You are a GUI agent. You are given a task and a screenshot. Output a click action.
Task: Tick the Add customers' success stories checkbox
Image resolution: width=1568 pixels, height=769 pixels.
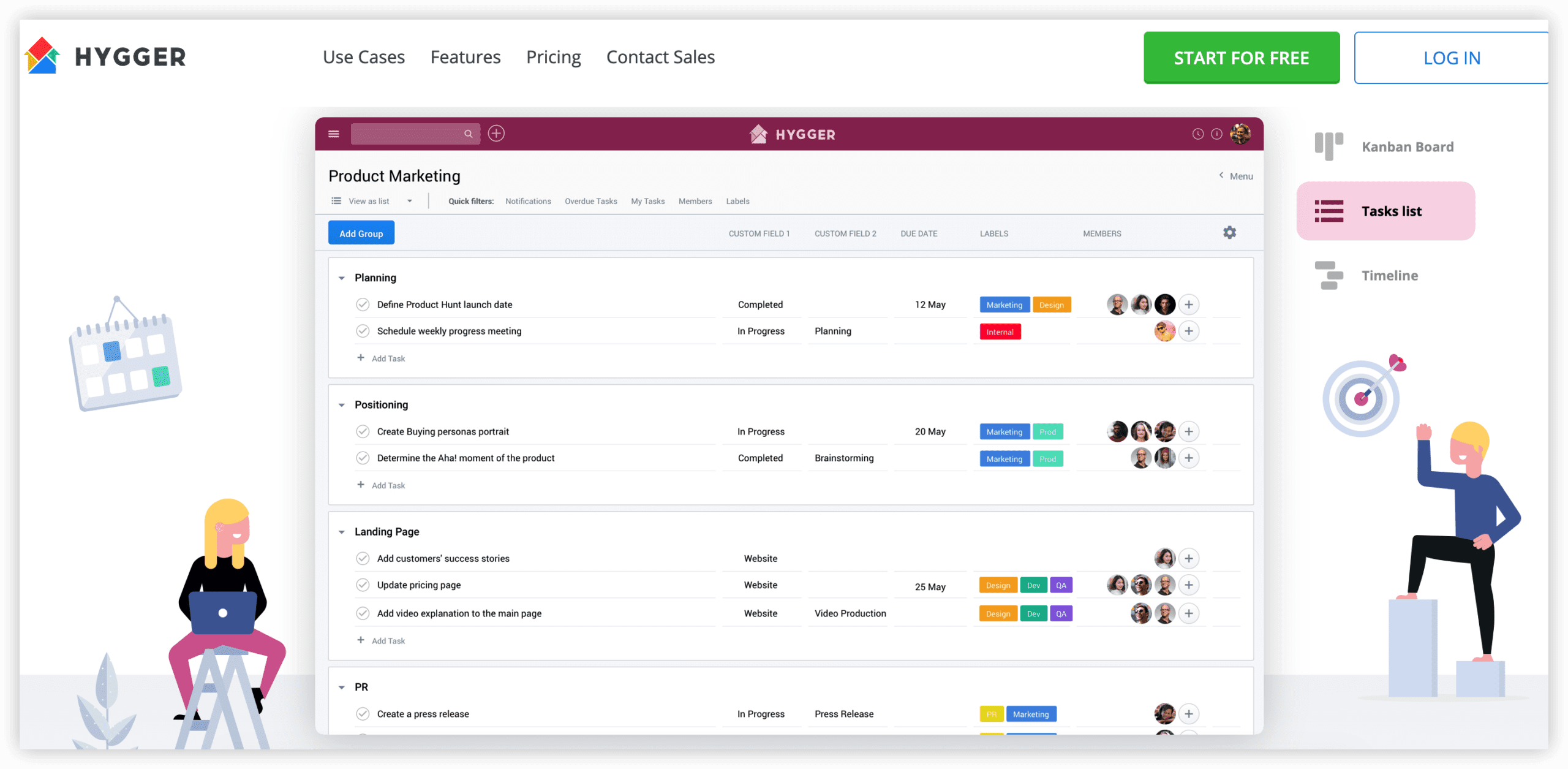(x=363, y=558)
